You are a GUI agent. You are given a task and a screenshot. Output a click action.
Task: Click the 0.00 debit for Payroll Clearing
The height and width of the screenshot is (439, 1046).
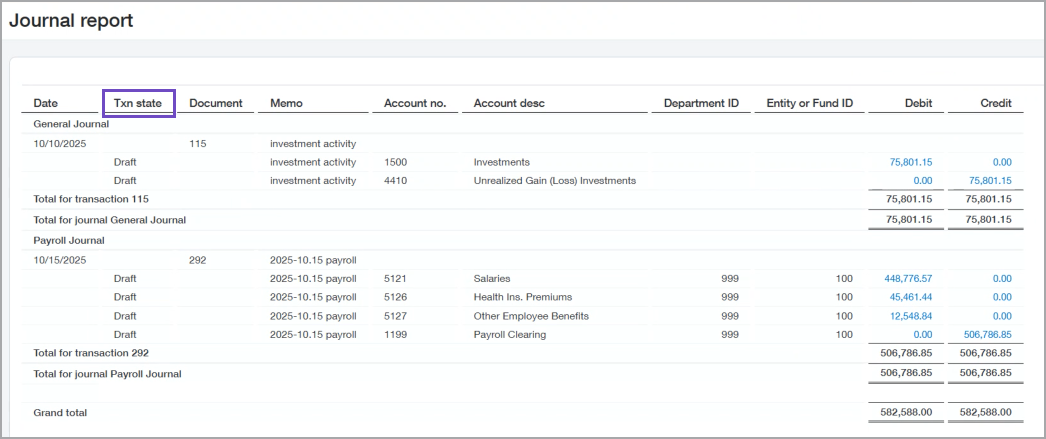922,335
